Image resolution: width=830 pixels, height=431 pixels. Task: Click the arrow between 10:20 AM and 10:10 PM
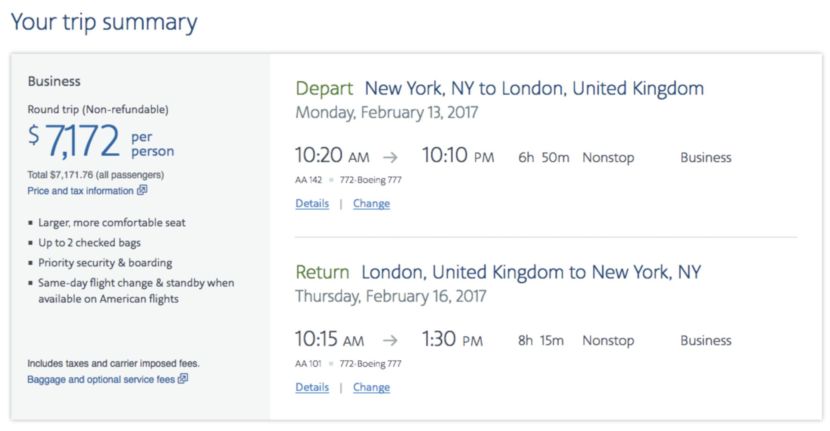[x=390, y=157]
